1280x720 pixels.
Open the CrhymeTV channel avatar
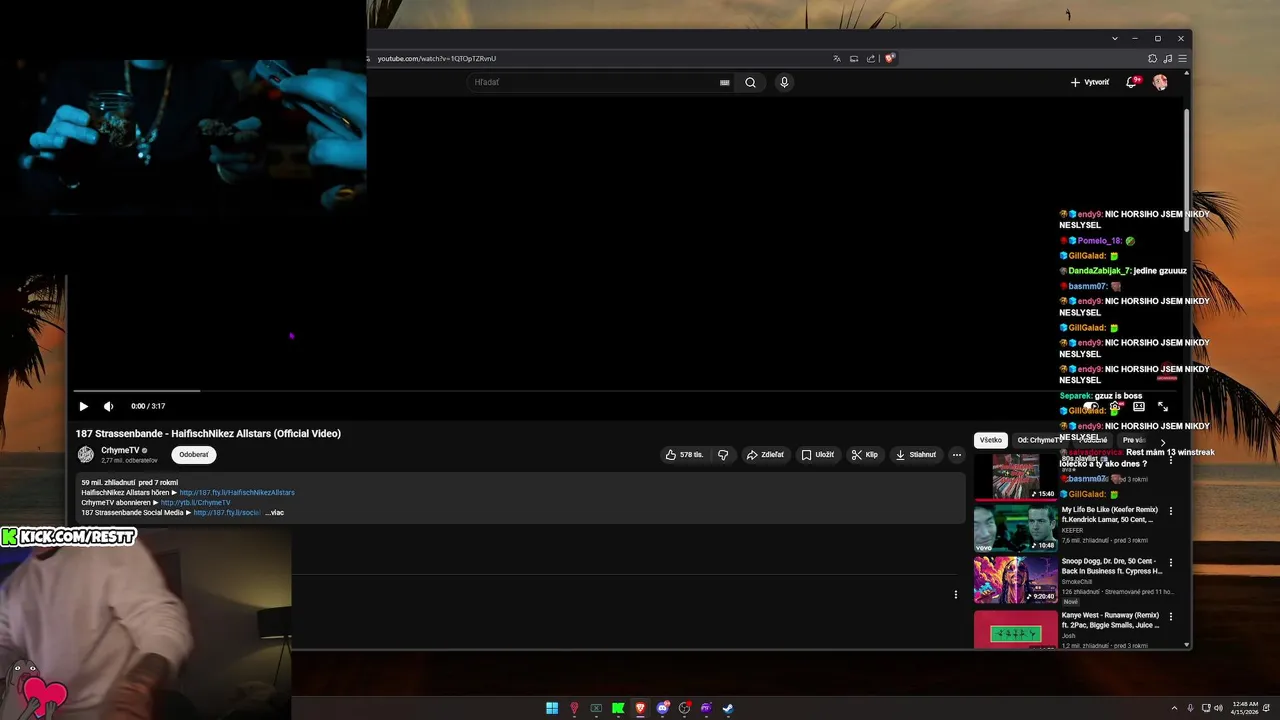86,455
